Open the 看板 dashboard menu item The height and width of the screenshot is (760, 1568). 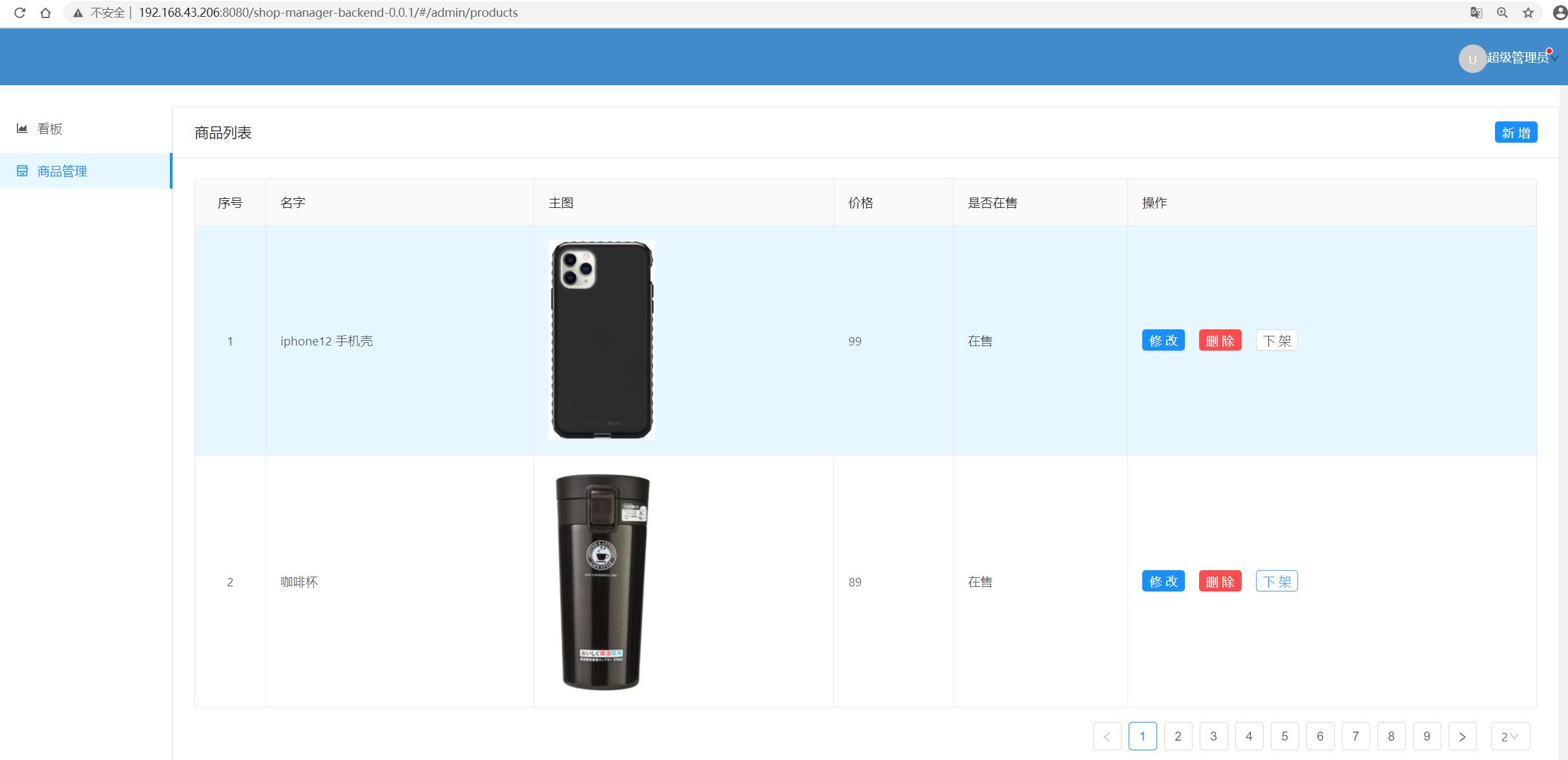click(49, 128)
